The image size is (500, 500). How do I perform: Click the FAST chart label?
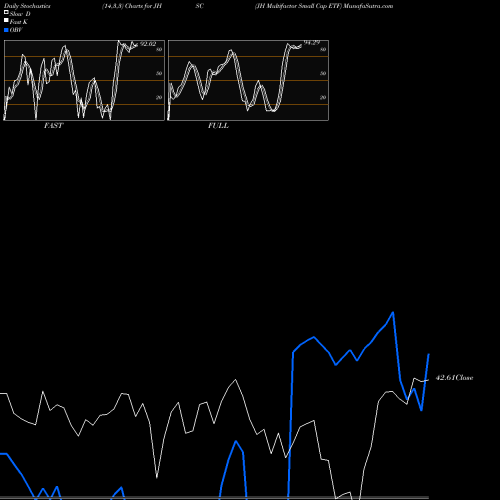53,126
